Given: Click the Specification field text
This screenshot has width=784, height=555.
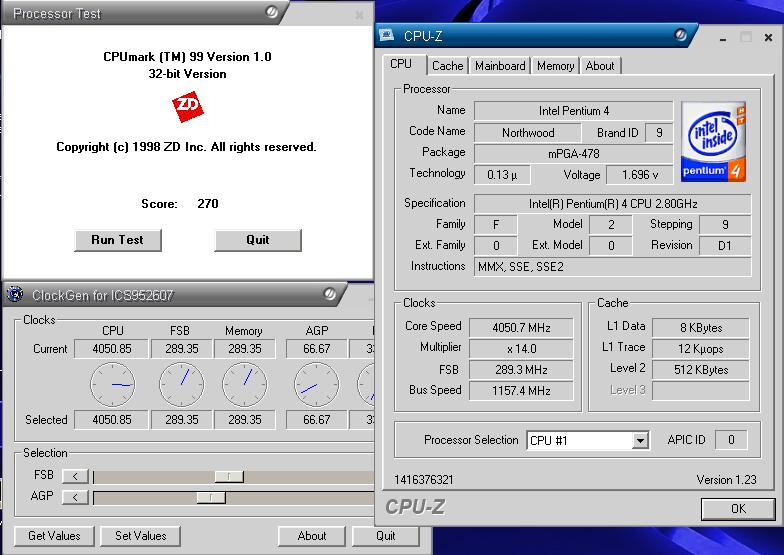Looking at the screenshot, I should pos(612,204).
